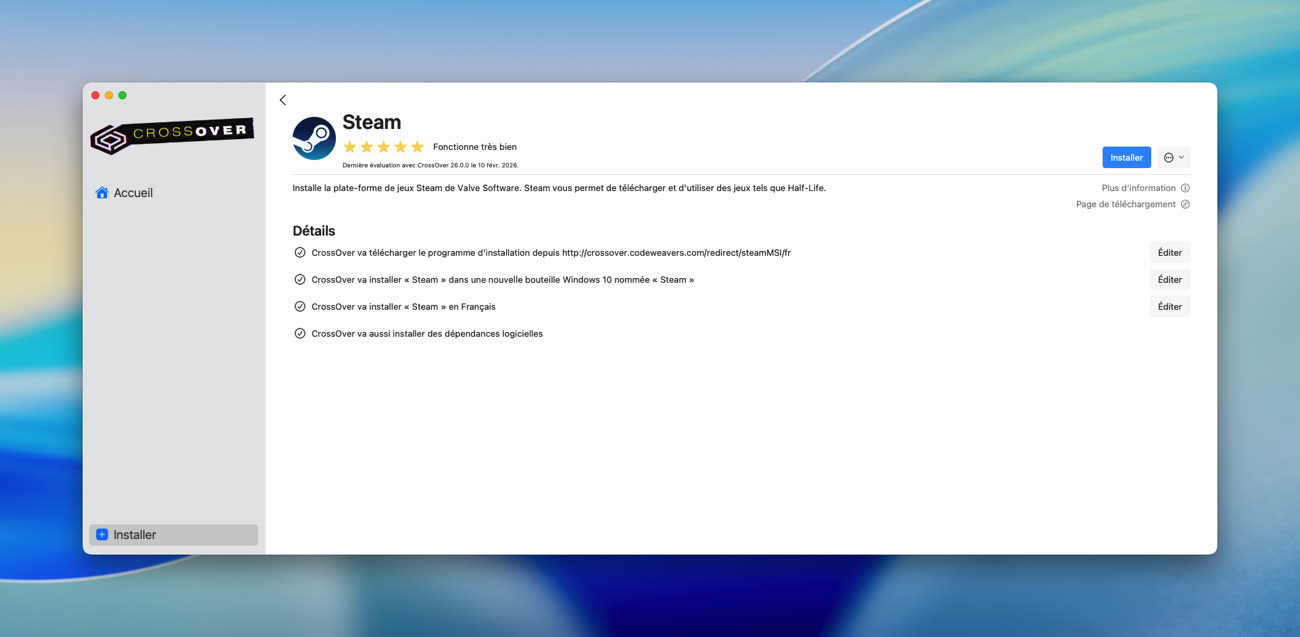Click the green full-screen window button
This screenshot has height=637, width=1300.
pos(123,95)
